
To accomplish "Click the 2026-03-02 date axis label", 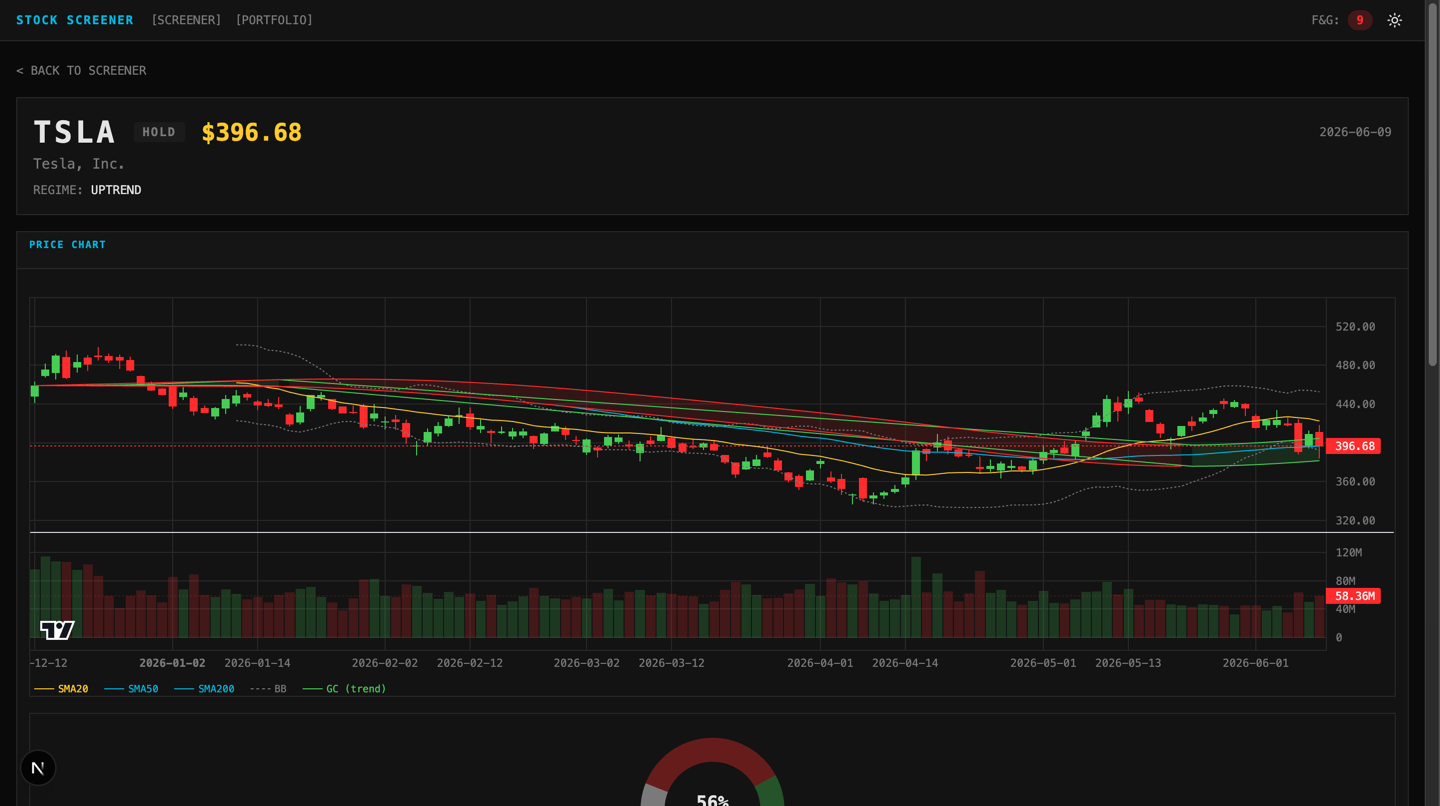I will pyautogui.click(x=587, y=663).
